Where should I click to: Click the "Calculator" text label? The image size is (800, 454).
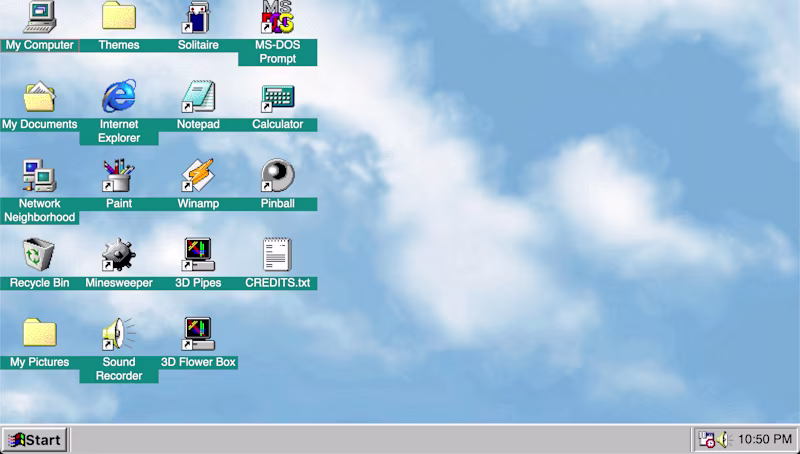pyautogui.click(x=278, y=124)
